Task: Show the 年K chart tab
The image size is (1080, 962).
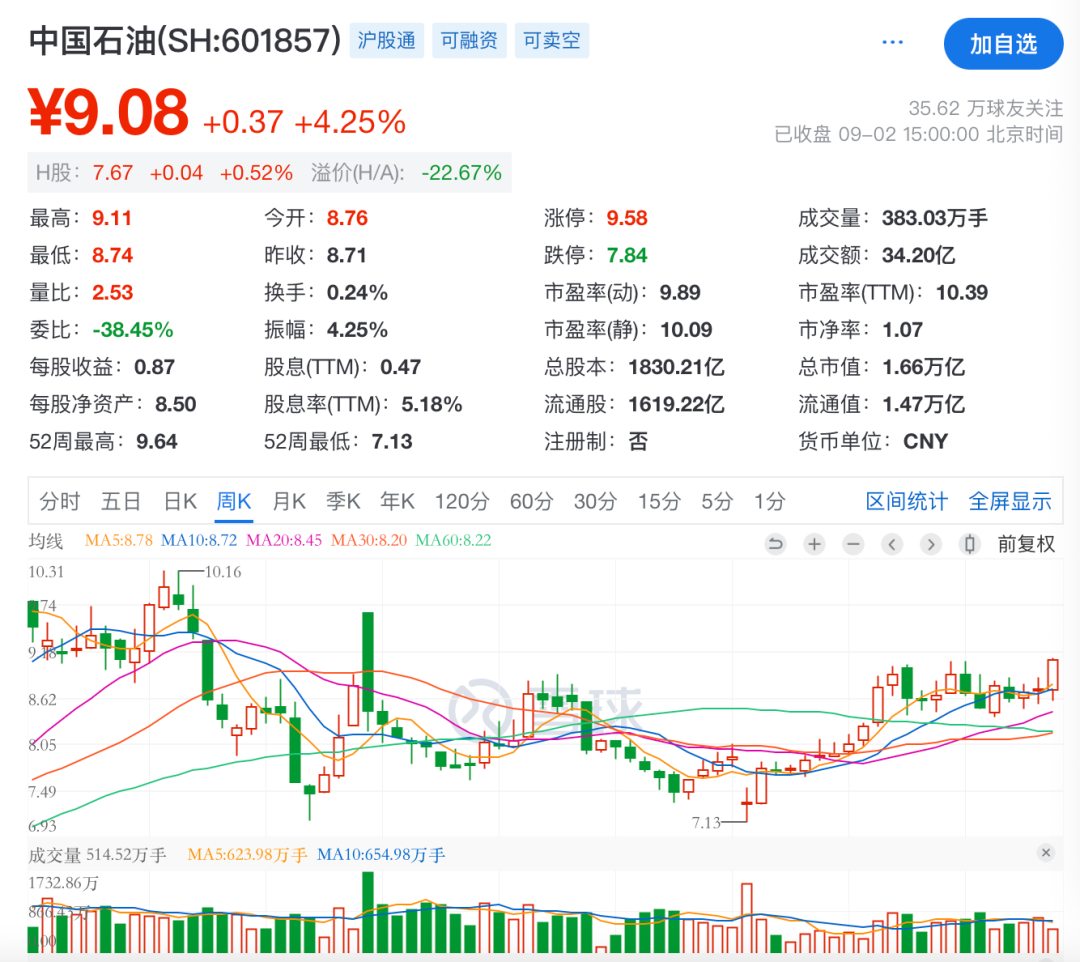Action: coord(397,501)
